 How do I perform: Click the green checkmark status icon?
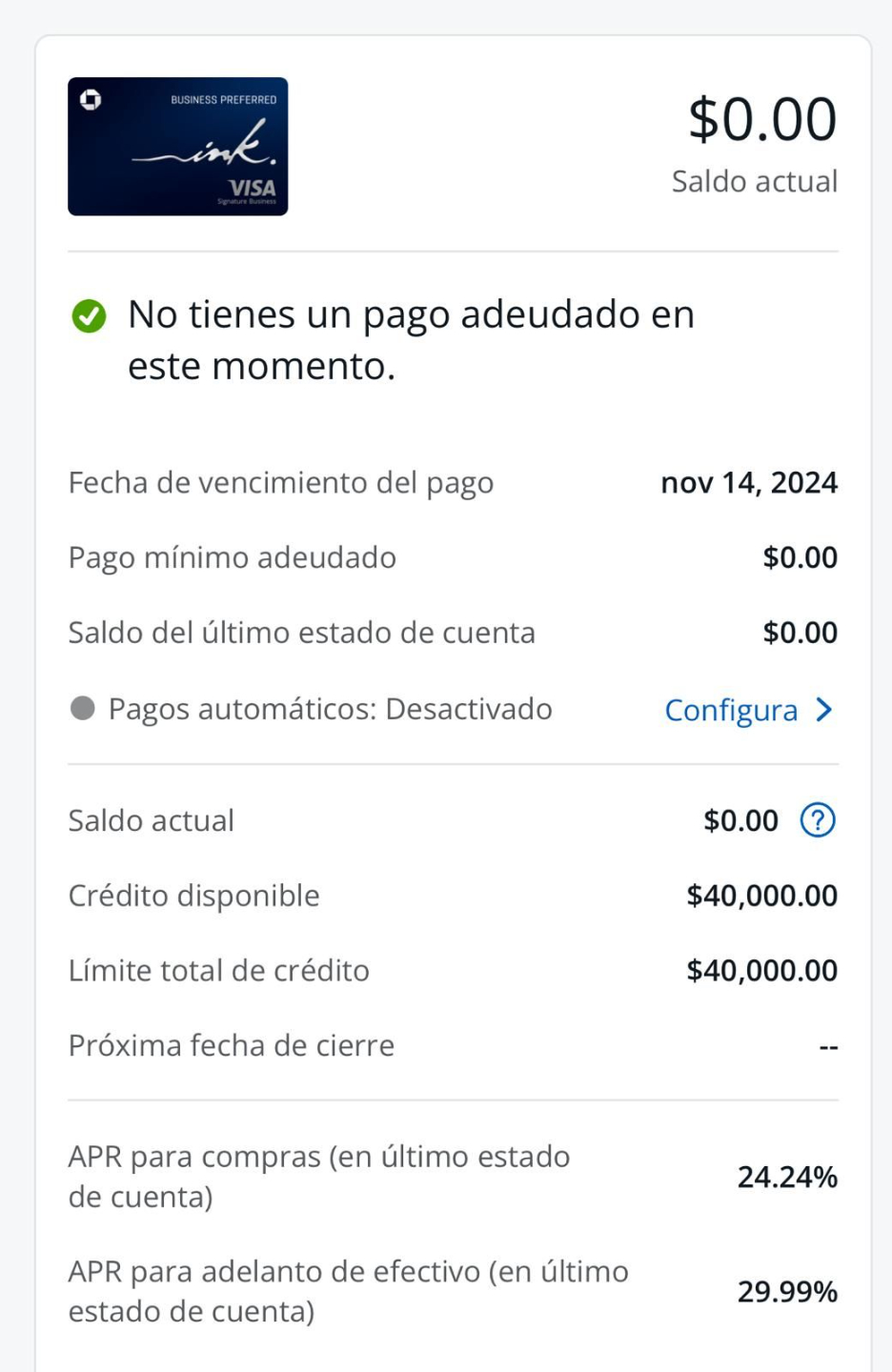click(89, 315)
